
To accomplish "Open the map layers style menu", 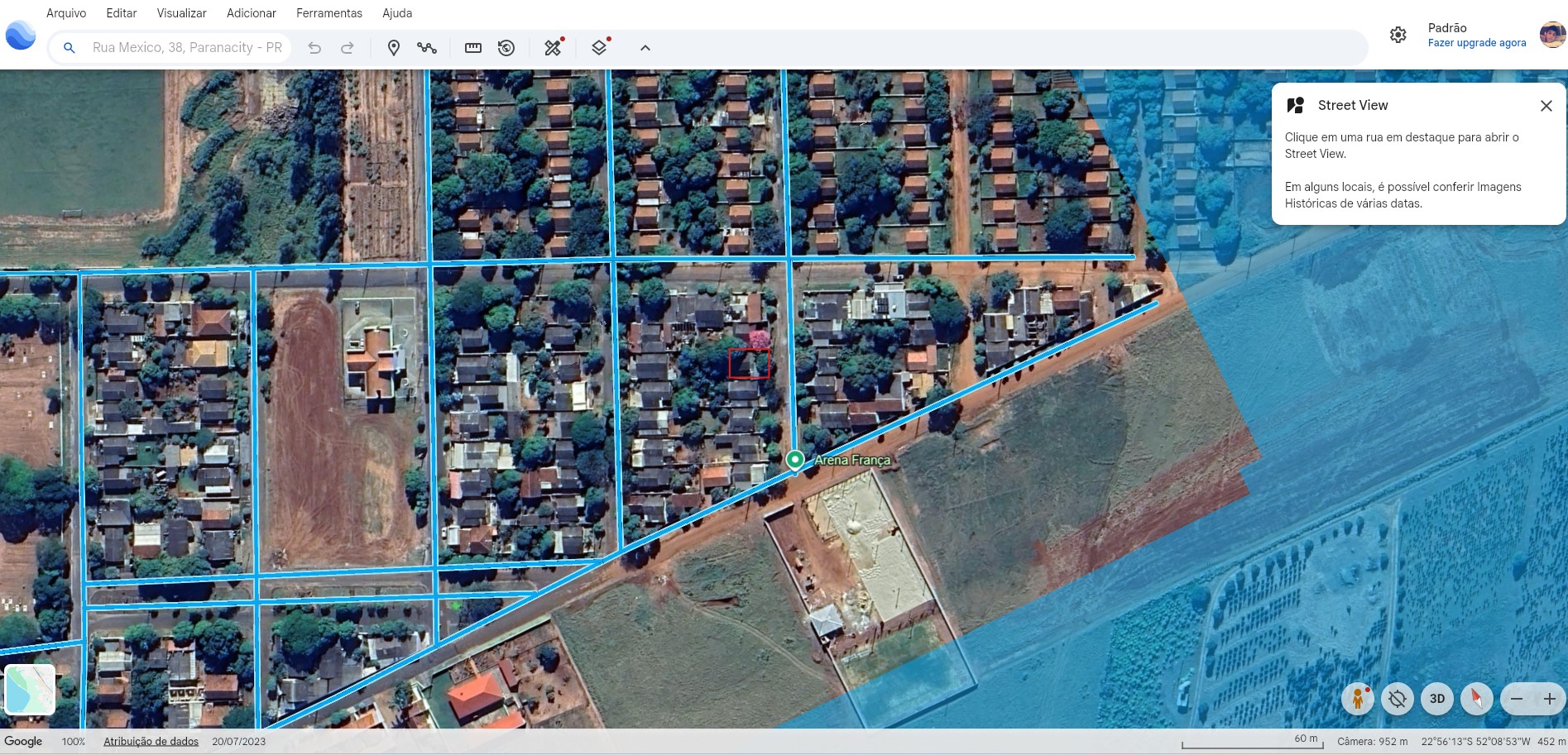I will pyautogui.click(x=599, y=48).
